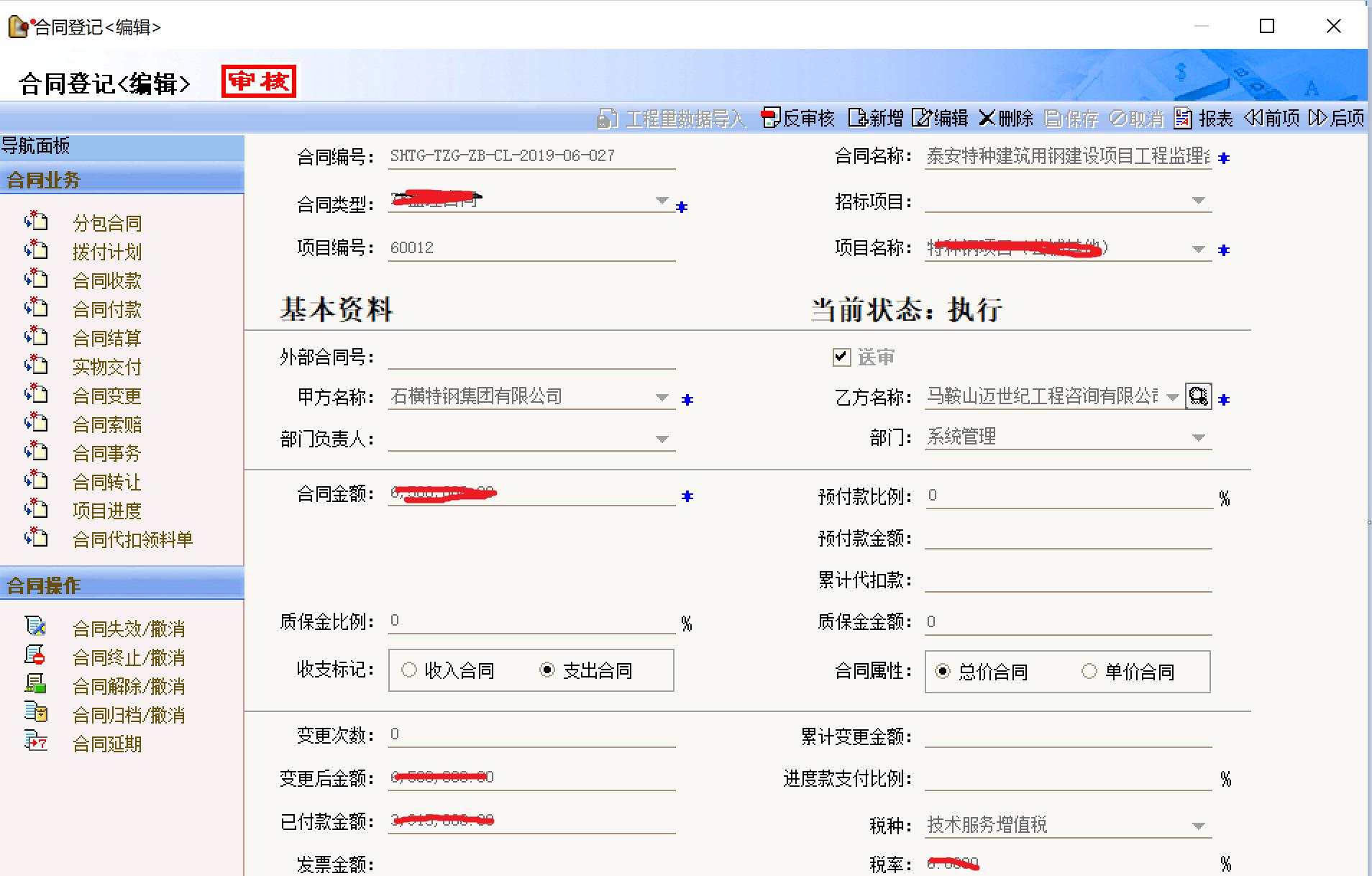This screenshot has height=876, width=1372.
Task: Click 合同归档/撤消 operation link
Action: [x=129, y=715]
